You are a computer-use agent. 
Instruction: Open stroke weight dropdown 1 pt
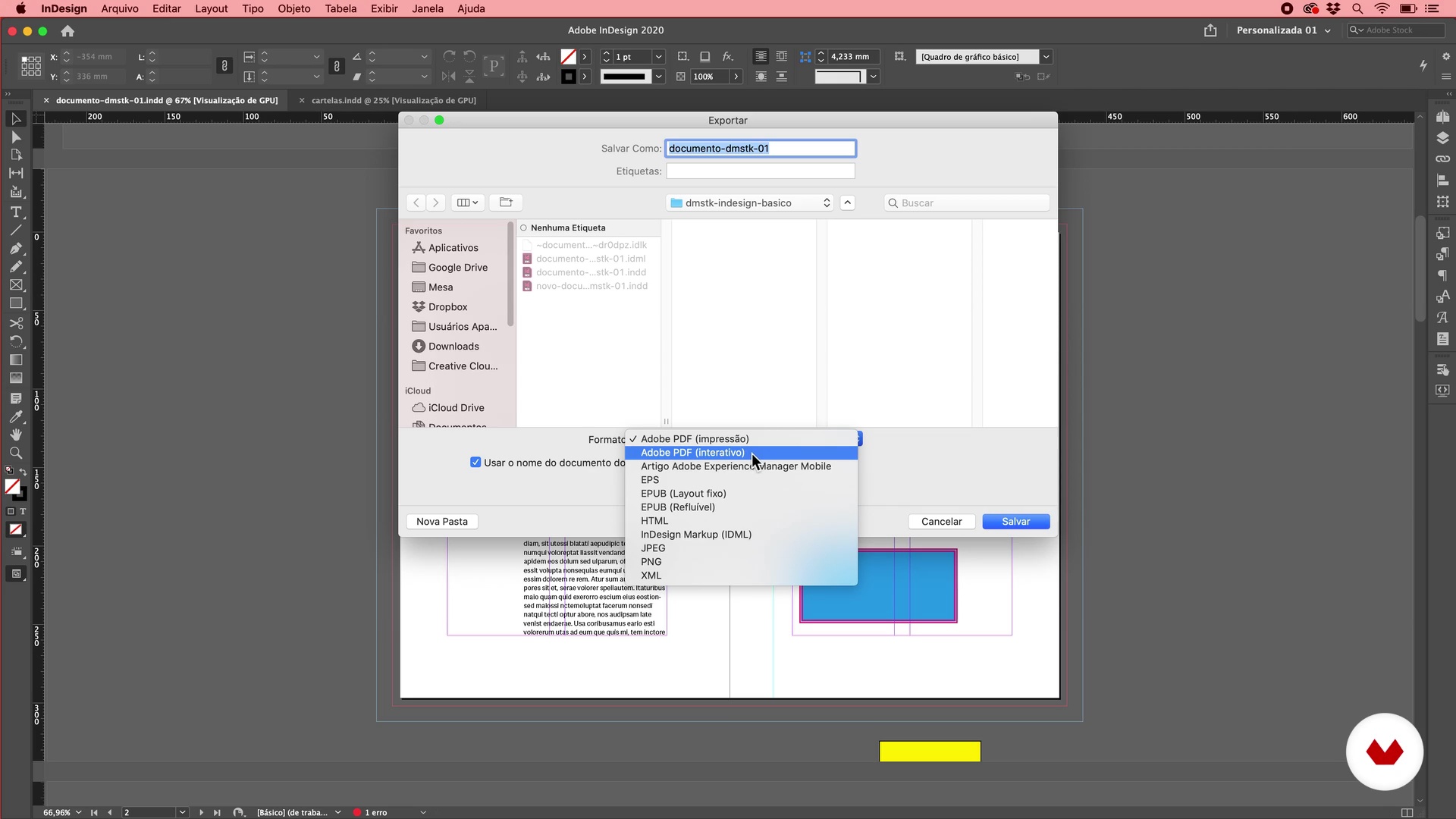click(658, 57)
